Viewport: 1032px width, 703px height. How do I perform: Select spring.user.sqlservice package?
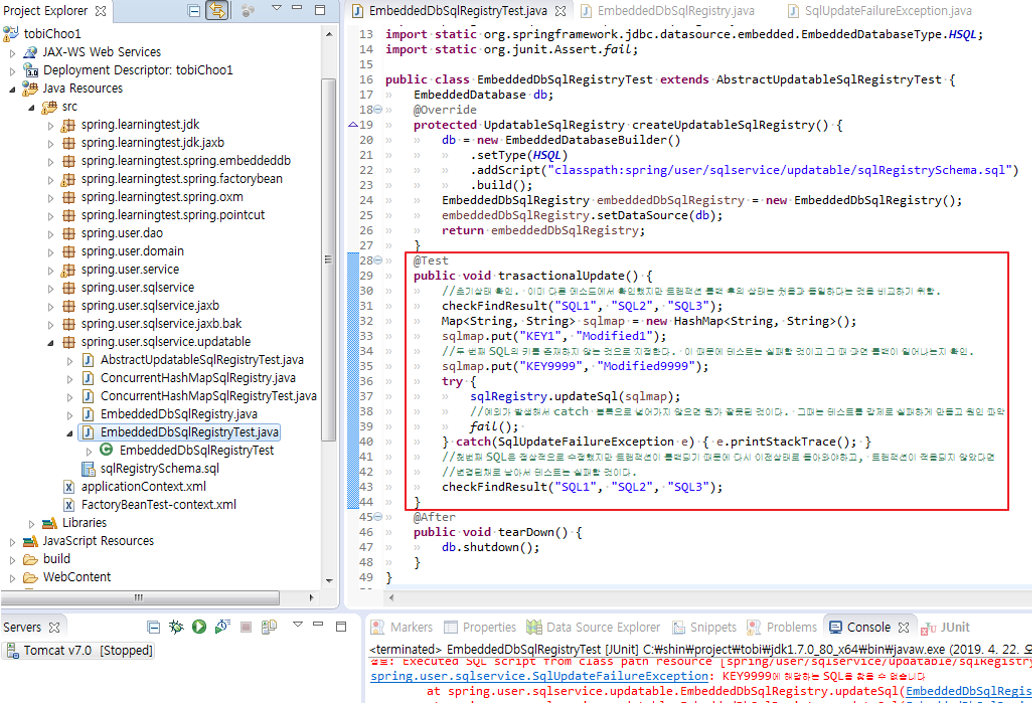point(138,288)
